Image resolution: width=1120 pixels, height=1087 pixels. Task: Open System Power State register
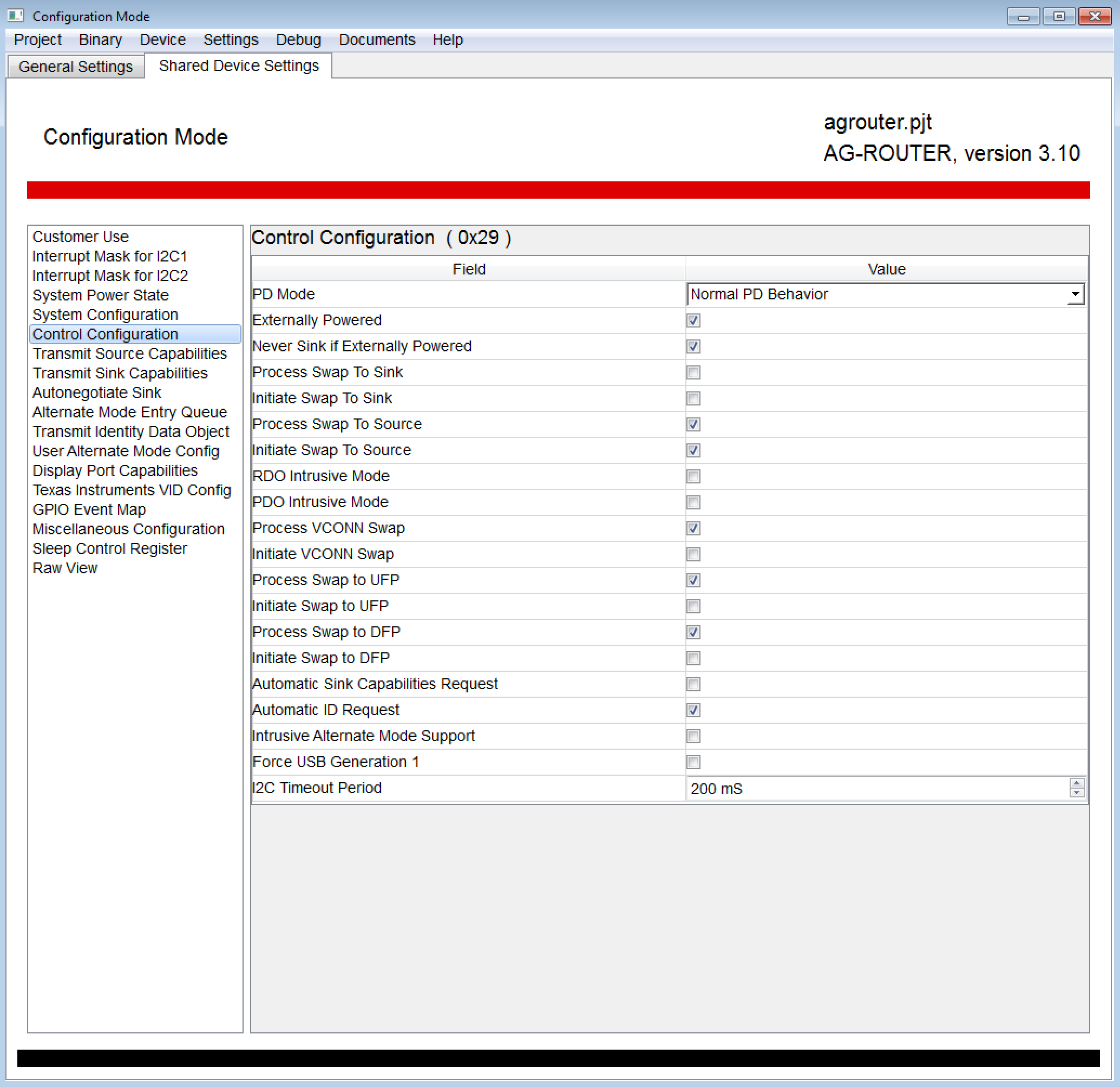coord(101,296)
